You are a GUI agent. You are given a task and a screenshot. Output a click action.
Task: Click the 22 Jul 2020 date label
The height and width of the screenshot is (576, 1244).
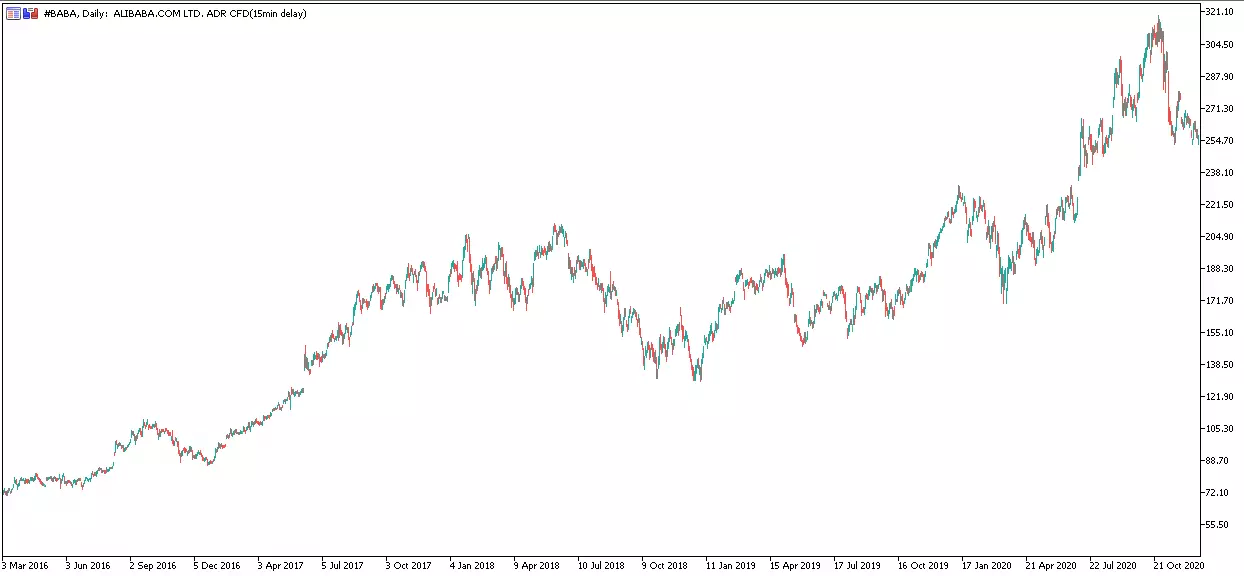1115,565
